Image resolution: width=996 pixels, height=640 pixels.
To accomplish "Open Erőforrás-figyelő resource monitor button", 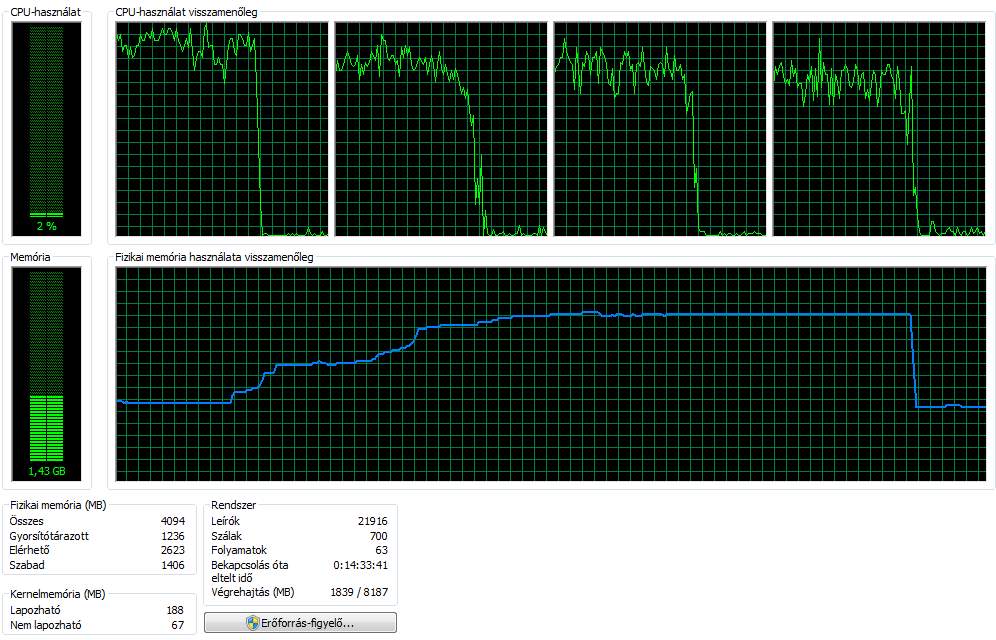I will coord(300,623).
